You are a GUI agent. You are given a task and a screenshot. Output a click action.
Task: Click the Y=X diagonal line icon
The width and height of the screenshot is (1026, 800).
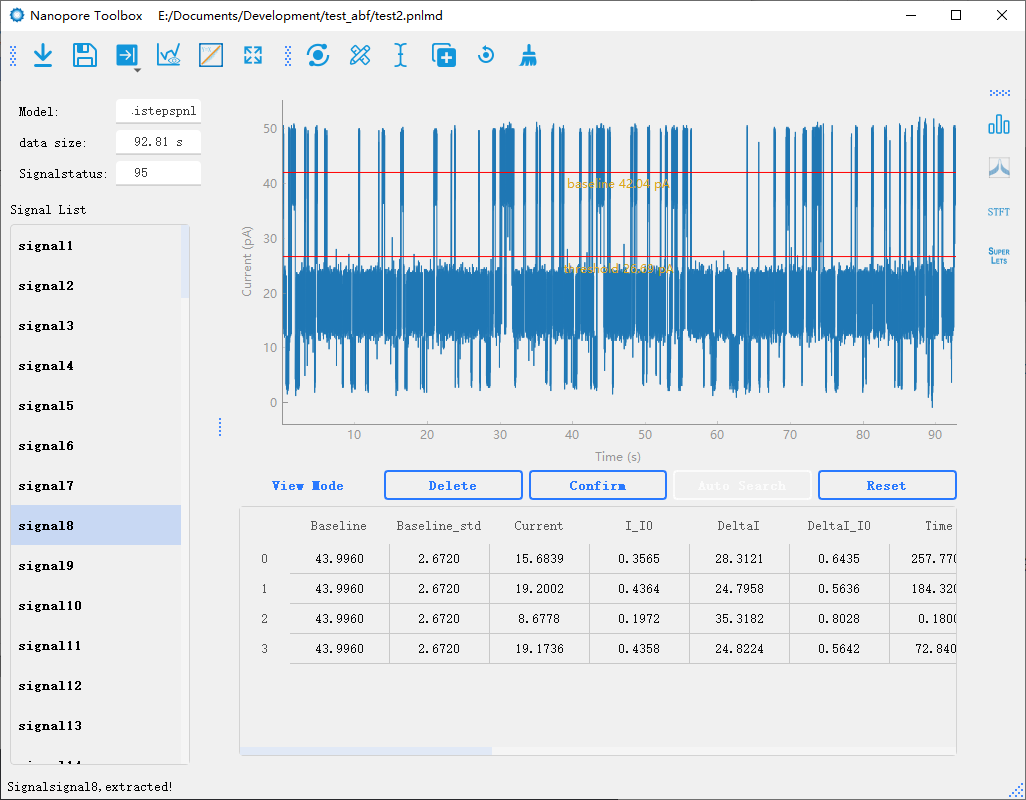(211, 56)
